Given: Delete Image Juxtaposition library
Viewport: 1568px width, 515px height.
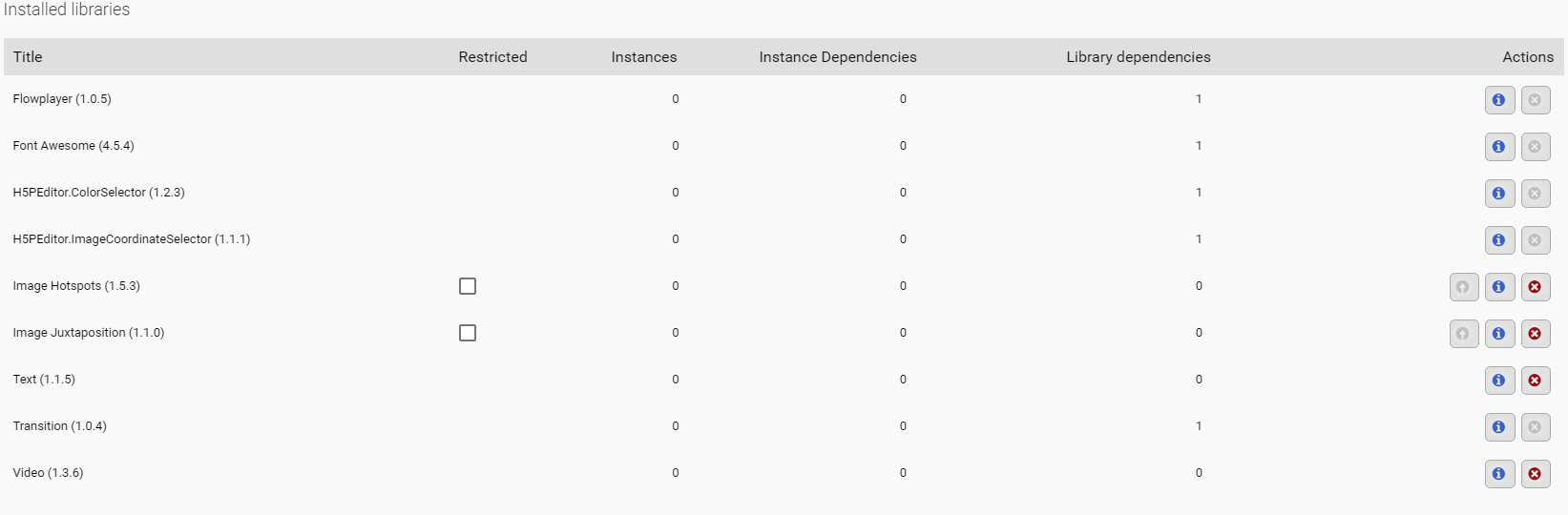Looking at the screenshot, I should pos(1536,334).
